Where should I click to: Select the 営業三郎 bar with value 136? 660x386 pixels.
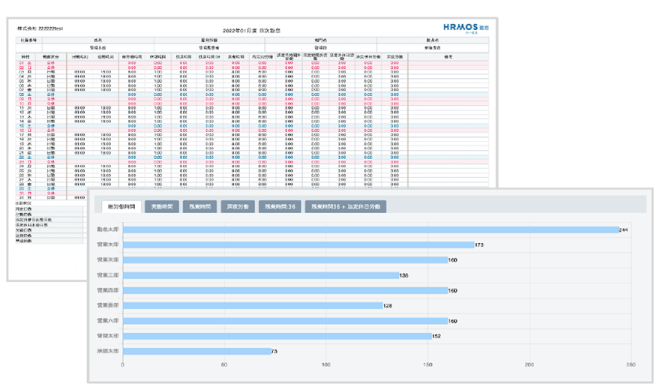(261, 275)
